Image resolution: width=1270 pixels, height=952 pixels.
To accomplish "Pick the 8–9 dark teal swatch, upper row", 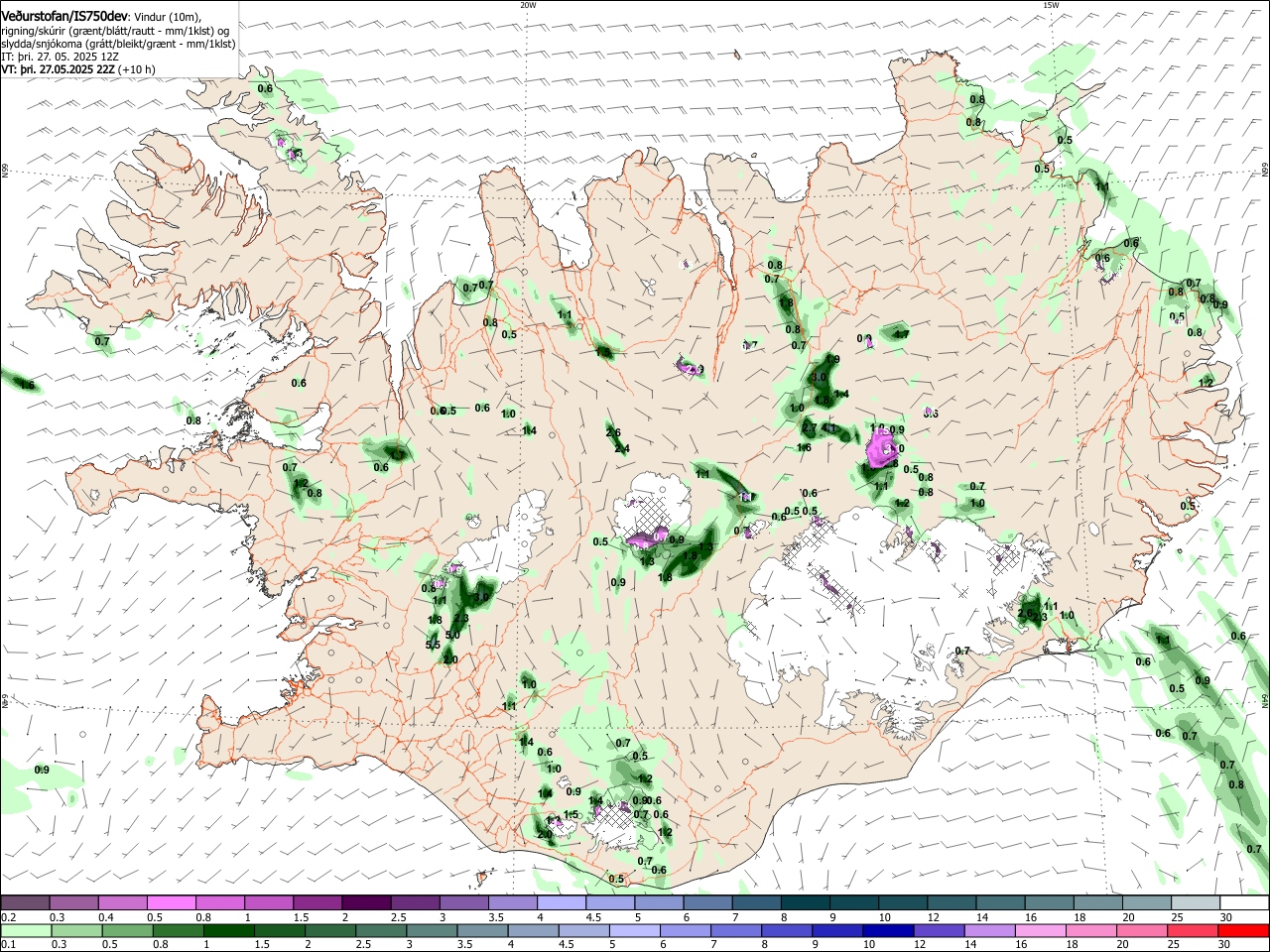I will (x=804, y=902).
